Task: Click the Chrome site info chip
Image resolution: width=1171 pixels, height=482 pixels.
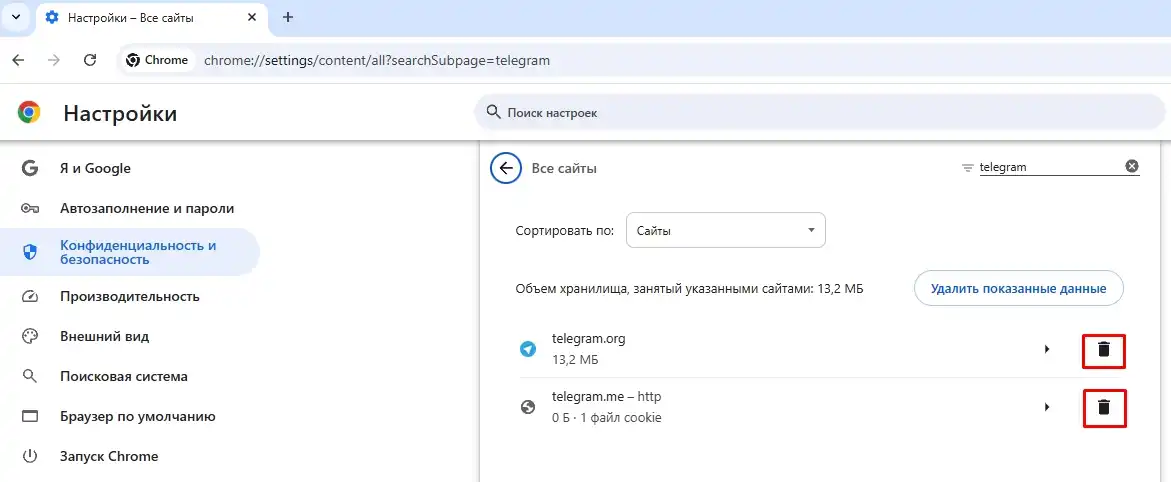Action: 157,61
